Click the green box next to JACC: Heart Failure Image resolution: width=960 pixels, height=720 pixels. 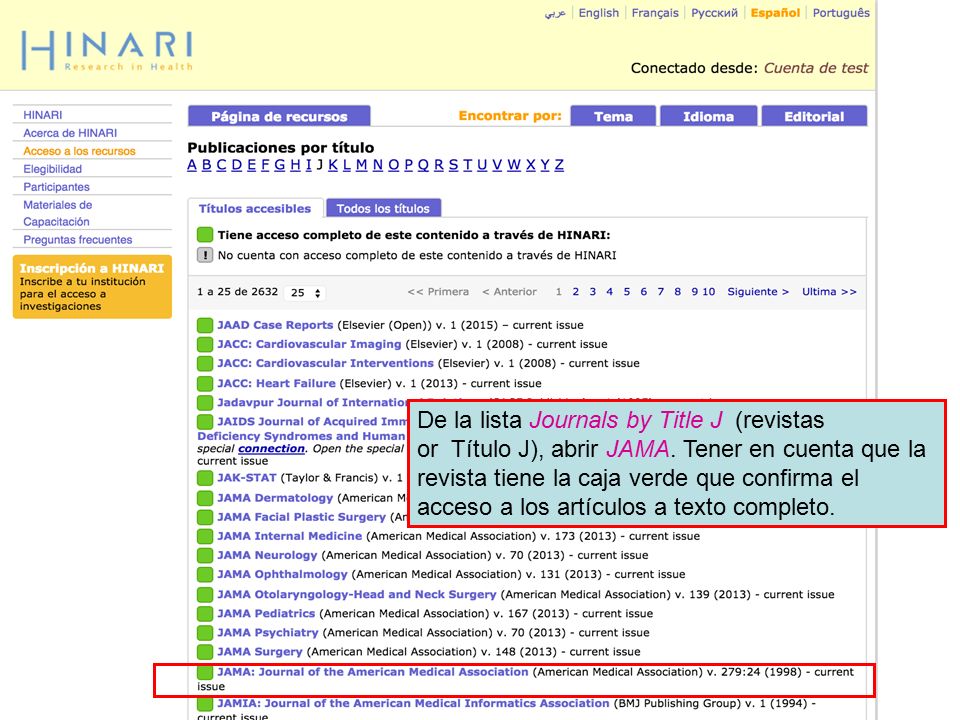205,384
